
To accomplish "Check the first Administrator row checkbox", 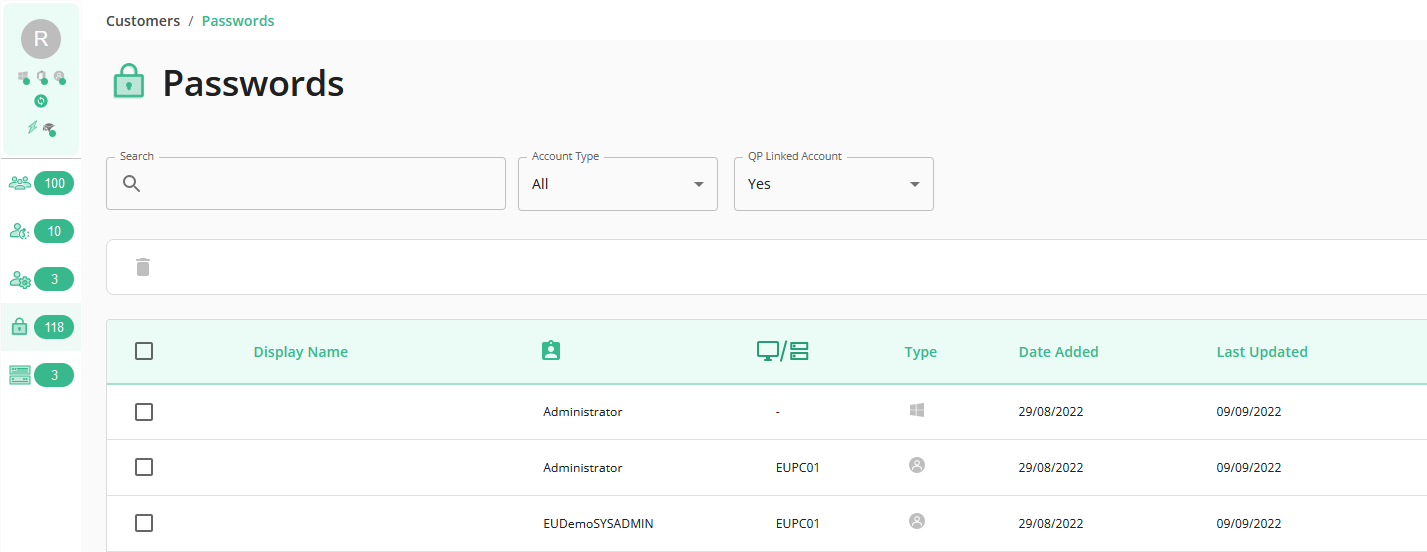I will coord(144,412).
